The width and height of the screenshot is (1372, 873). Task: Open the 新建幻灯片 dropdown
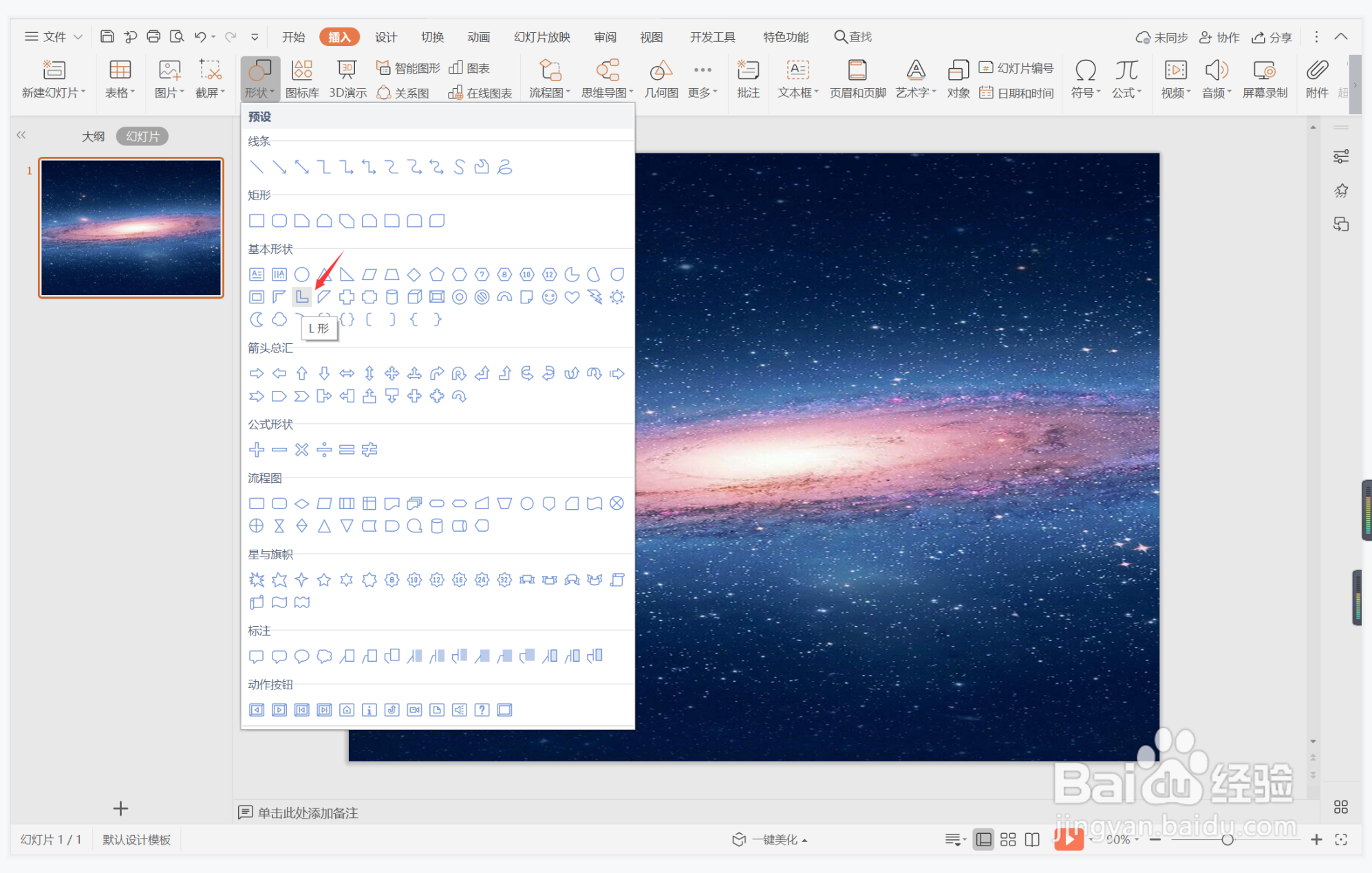[x=54, y=93]
